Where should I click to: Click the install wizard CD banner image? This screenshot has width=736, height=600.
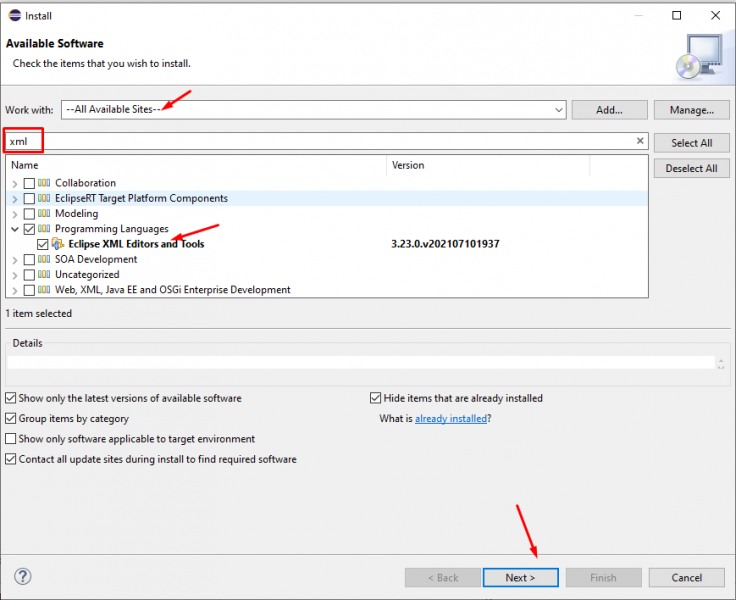point(699,57)
